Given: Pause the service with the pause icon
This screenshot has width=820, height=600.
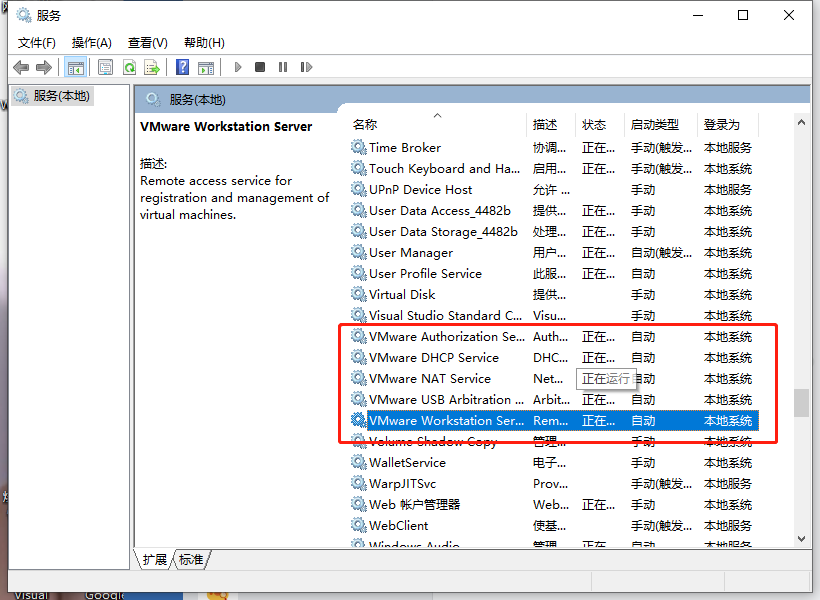Looking at the screenshot, I should 283,67.
